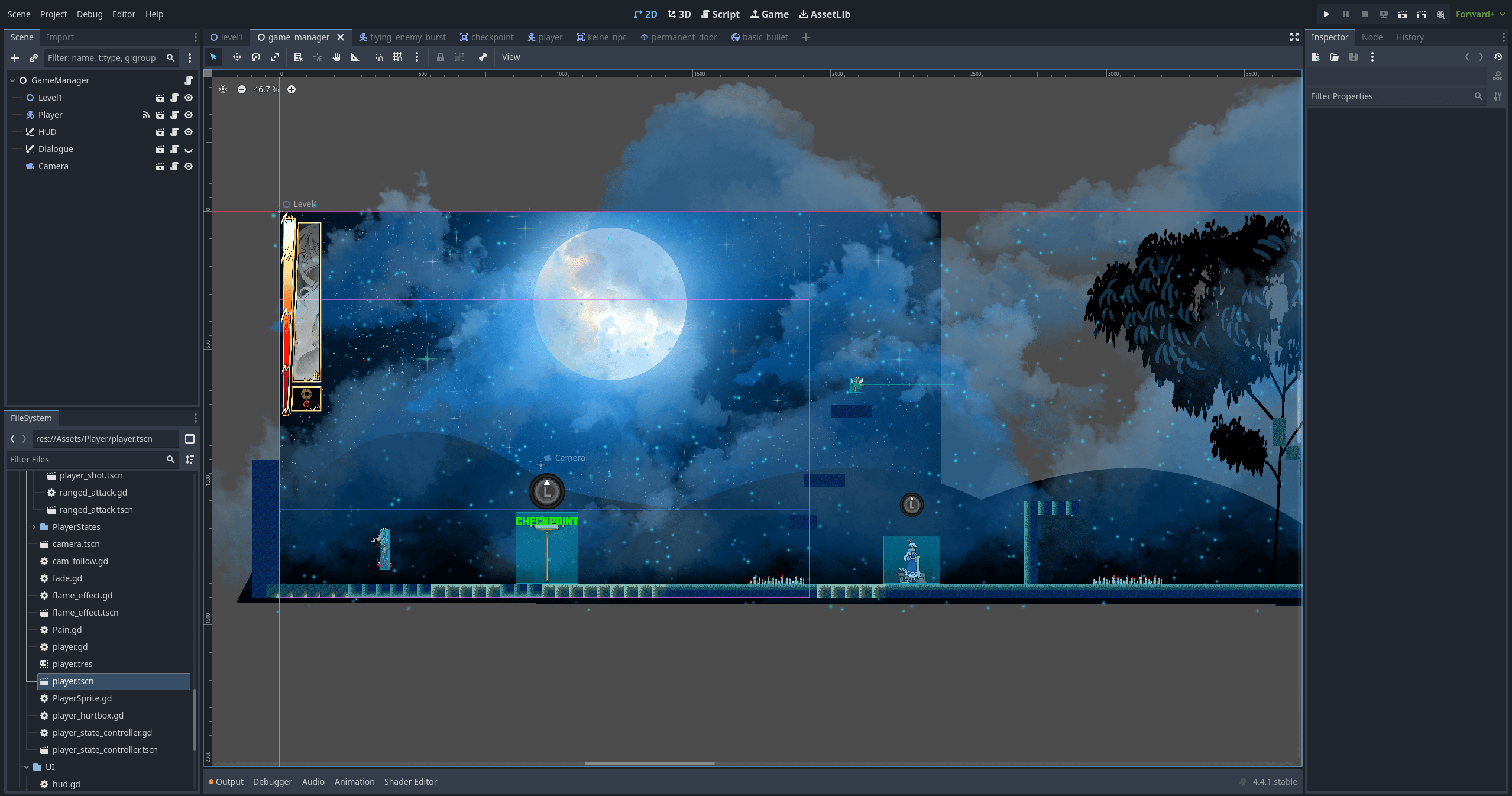Screen dimensions: 1512x796
Task: Toggle visibility of the Camera node
Action: click(189, 166)
